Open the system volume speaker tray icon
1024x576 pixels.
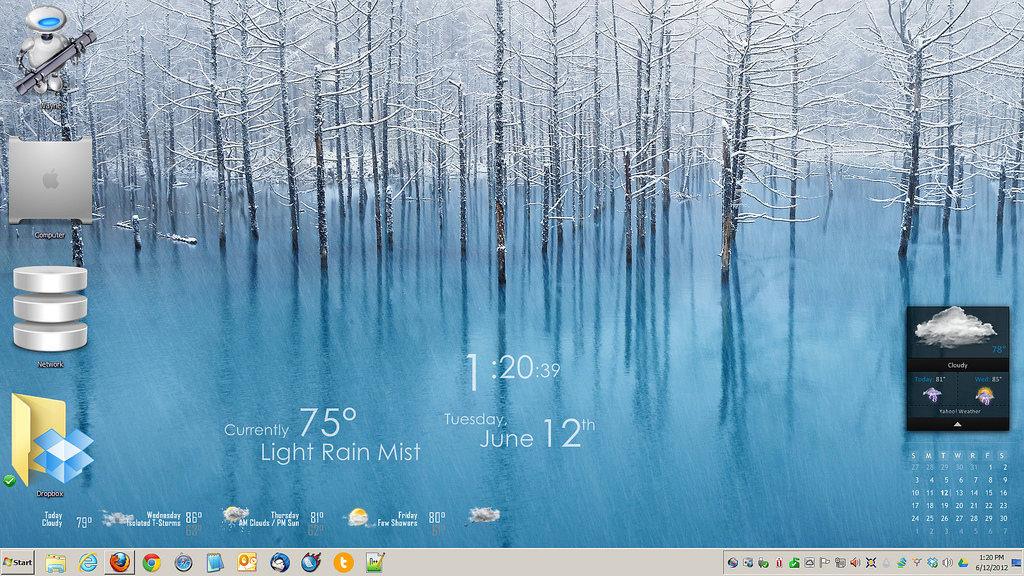[948, 563]
